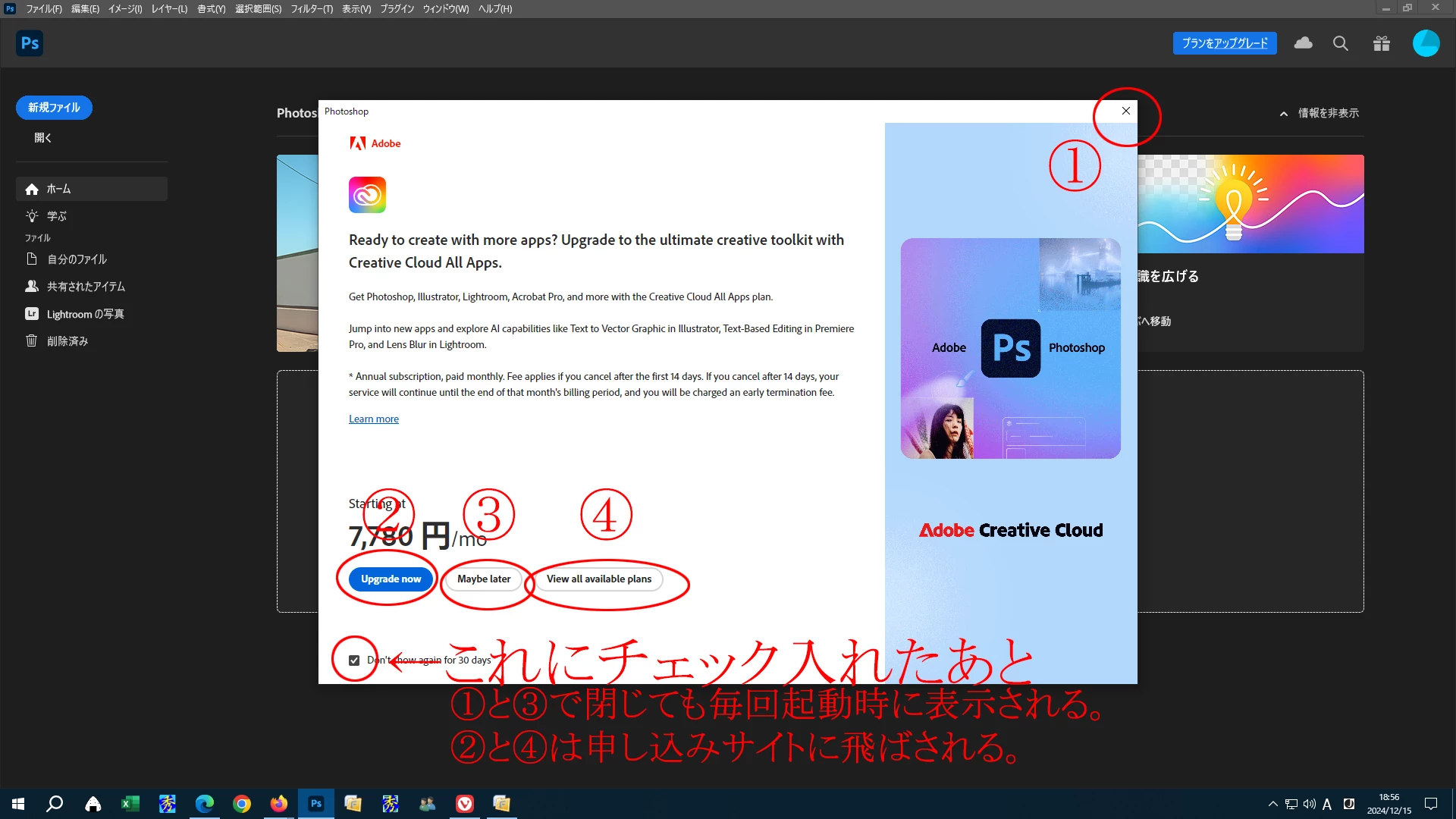Open the フィルター(T) menu
Image resolution: width=1456 pixels, height=819 pixels.
pyautogui.click(x=311, y=9)
